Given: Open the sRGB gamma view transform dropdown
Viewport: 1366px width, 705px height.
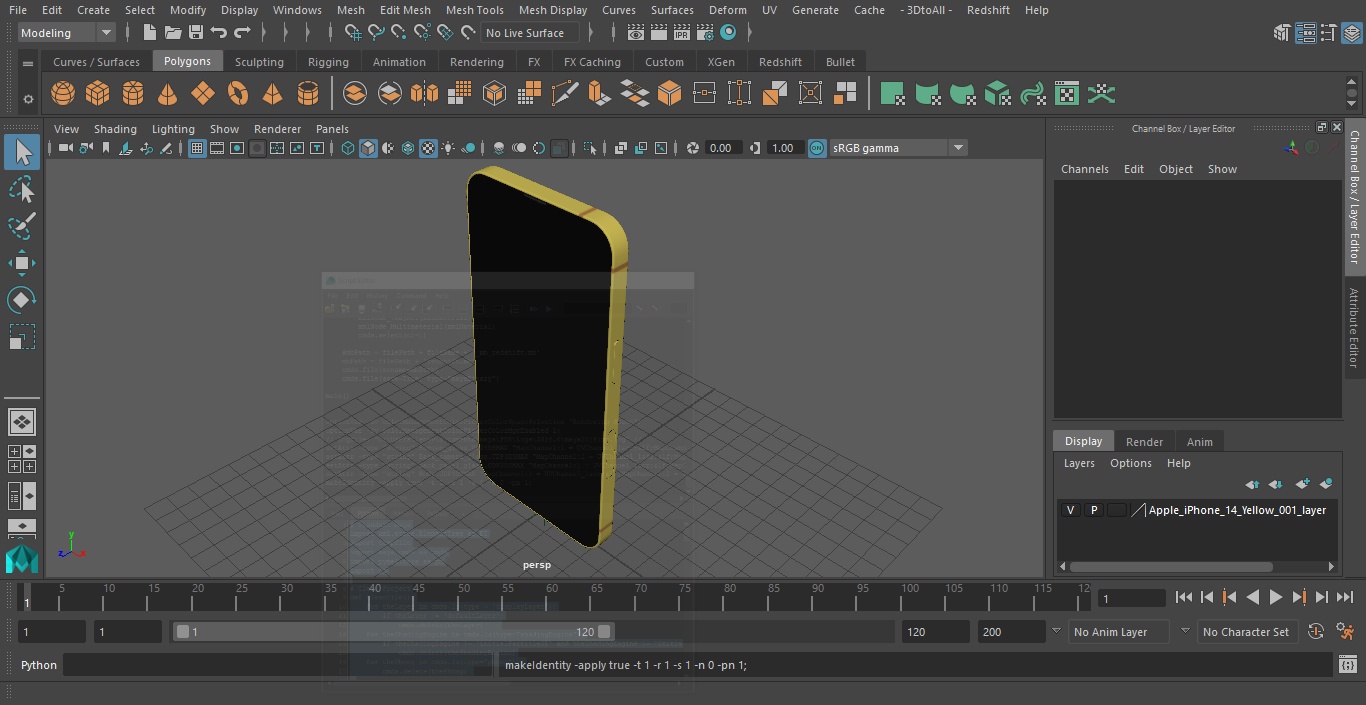Looking at the screenshot, I should (x=898, y=148).
